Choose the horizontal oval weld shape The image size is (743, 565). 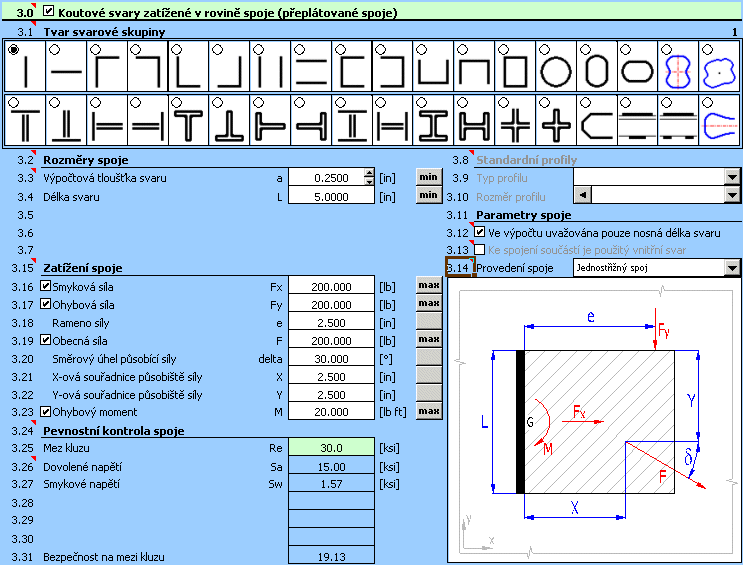pos(625,49)
